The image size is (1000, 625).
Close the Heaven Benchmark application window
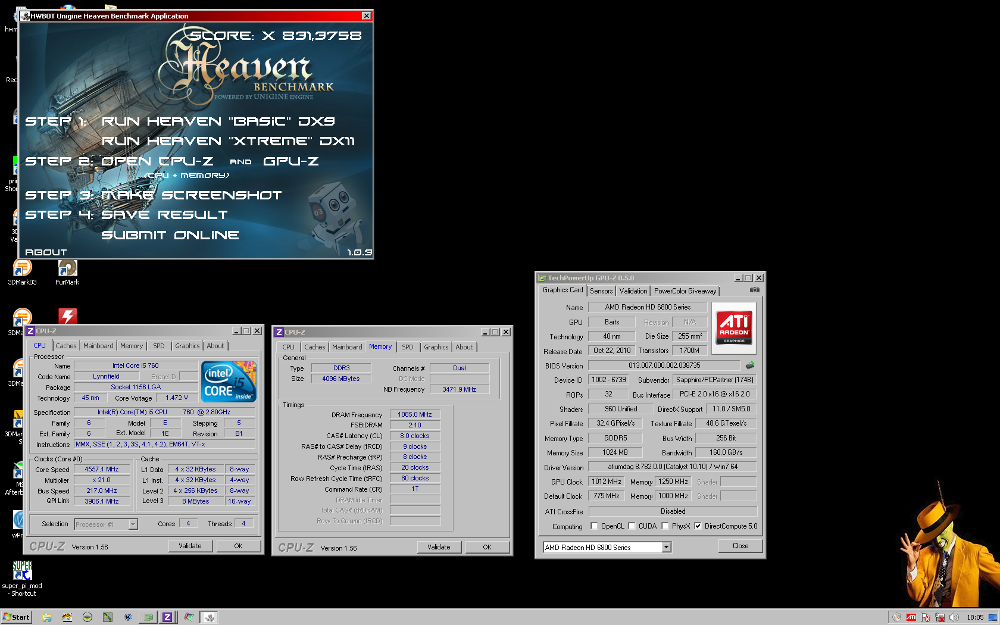[366, 16]
